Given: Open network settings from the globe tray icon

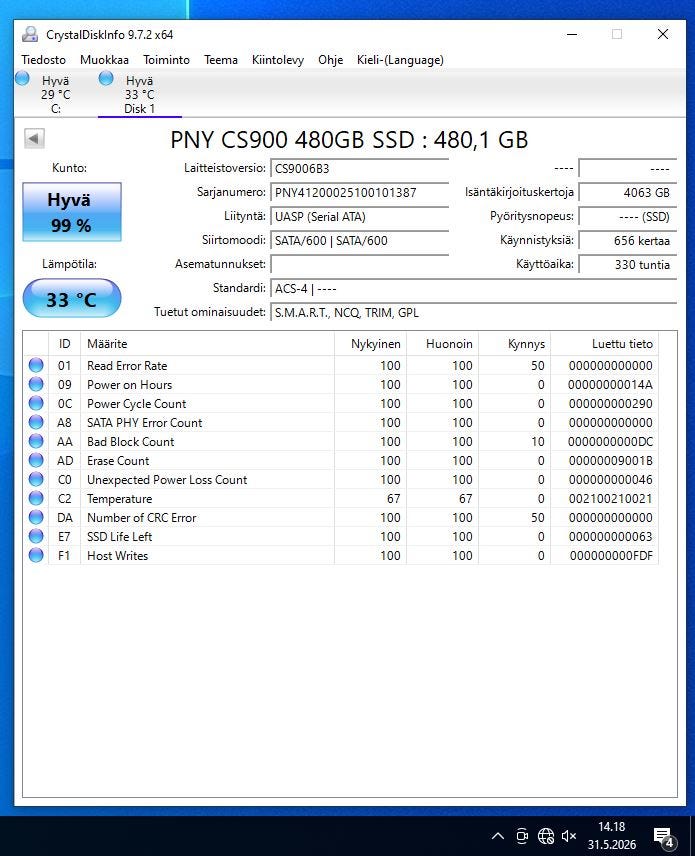Looking at the screenshot, I should (x=546, y=836).
